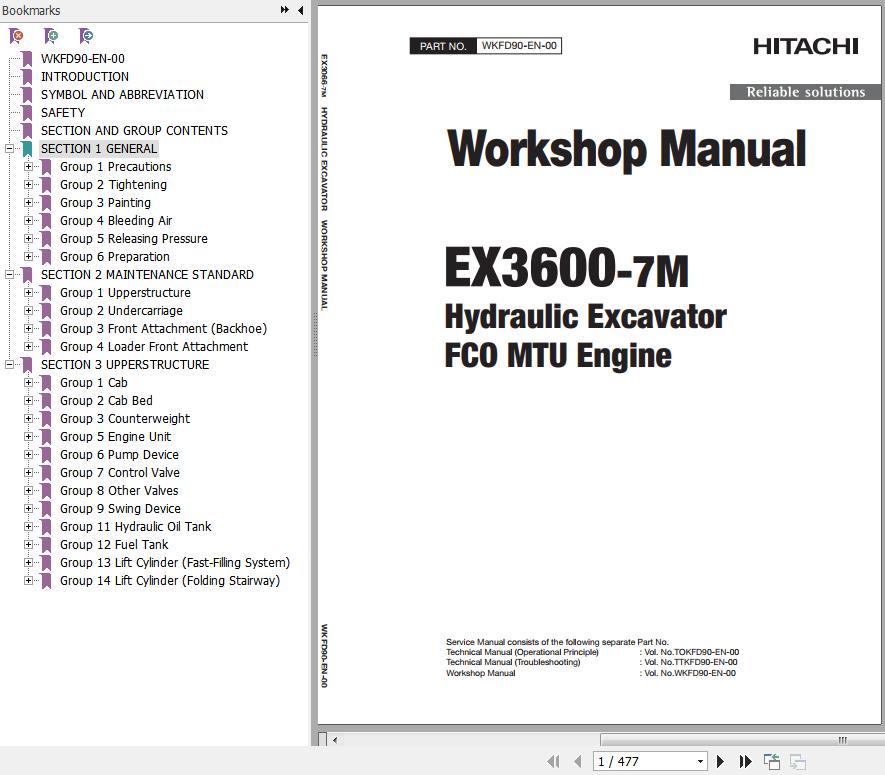Open Group 6 Pump Device bookmark
The width and height of the screenshot is (885, 775).
119,454
